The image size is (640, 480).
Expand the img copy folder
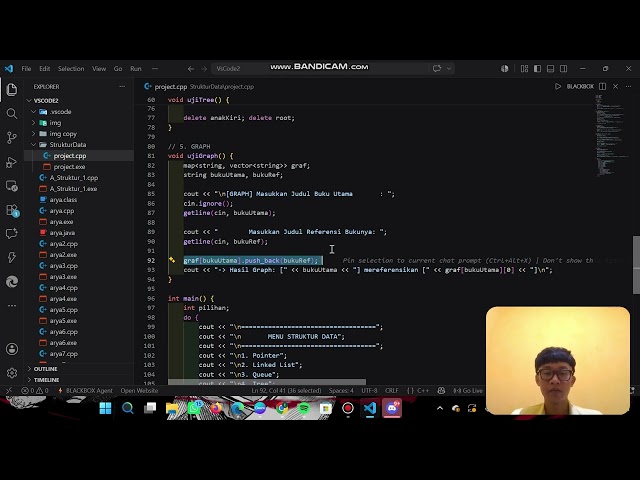(x=33, y=133)
